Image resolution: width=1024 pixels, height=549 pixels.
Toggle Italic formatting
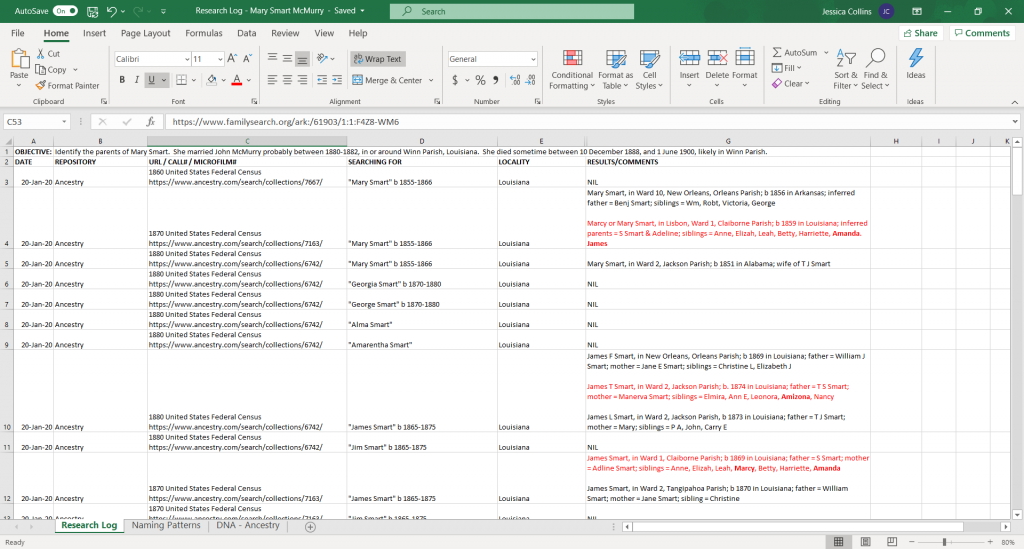click(x=136, y=80)
